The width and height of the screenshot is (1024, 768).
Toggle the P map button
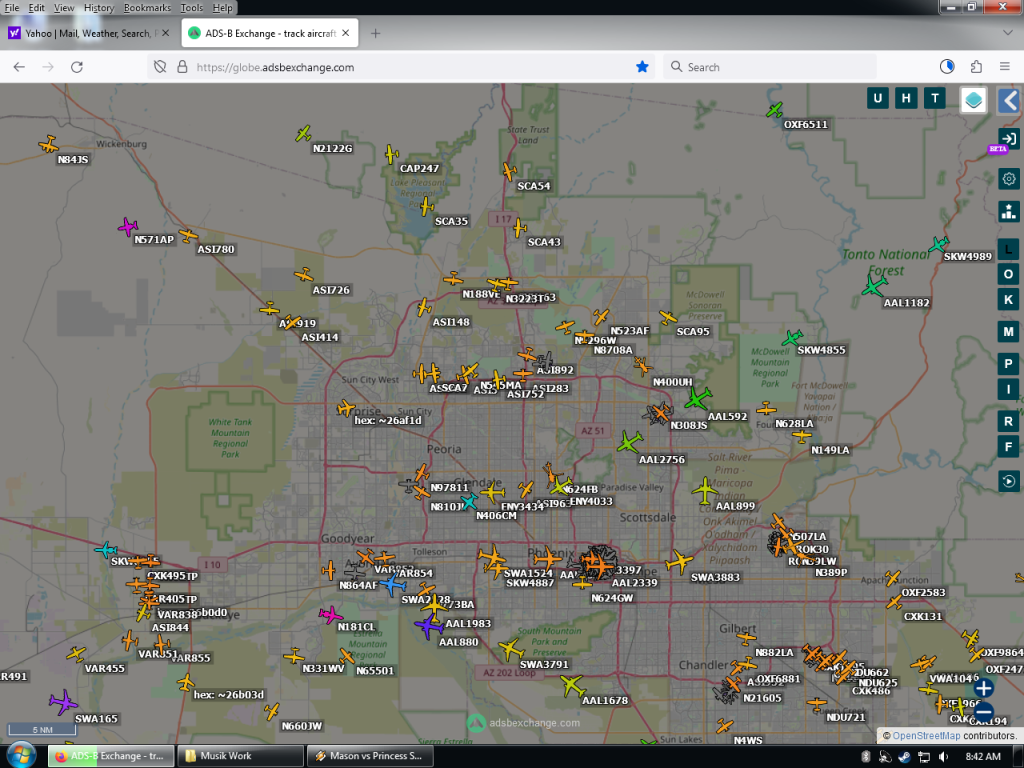(x=1008, y=364)
